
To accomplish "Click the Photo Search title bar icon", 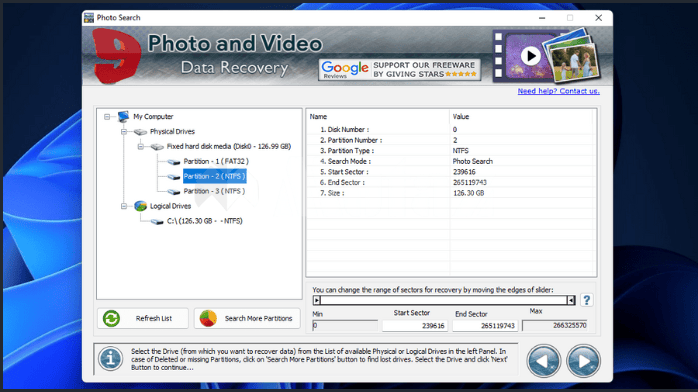I will tap(89, 18).
